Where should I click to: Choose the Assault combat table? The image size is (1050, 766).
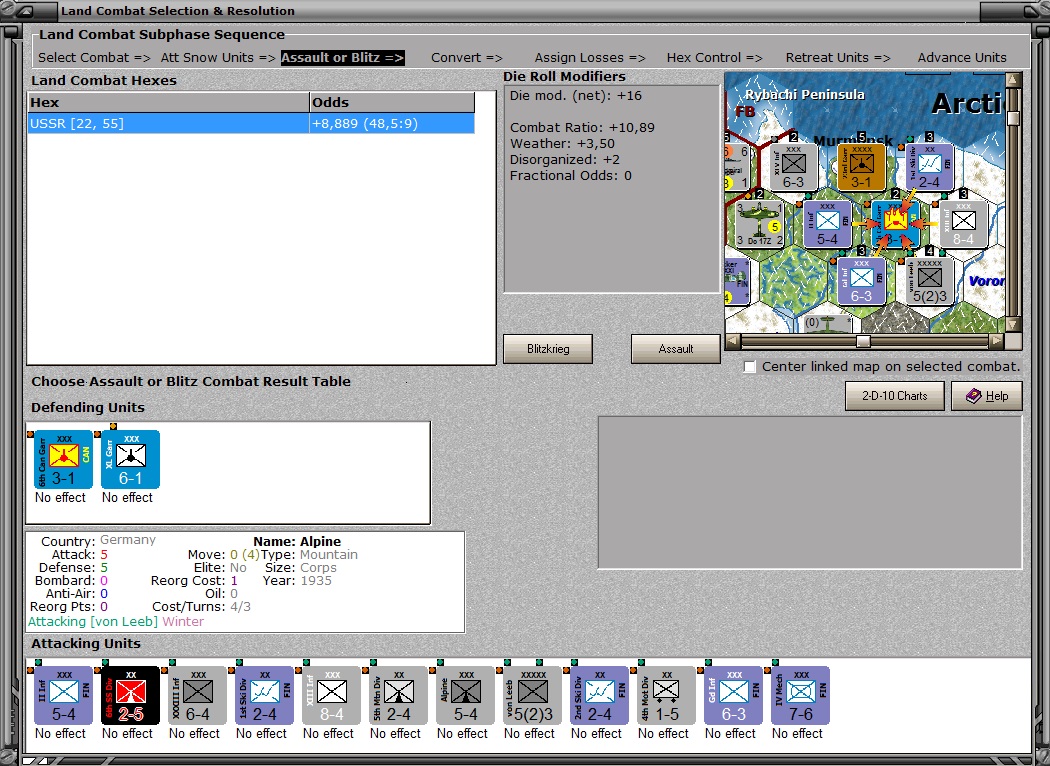pyautogui.click(x=675, y=349)
